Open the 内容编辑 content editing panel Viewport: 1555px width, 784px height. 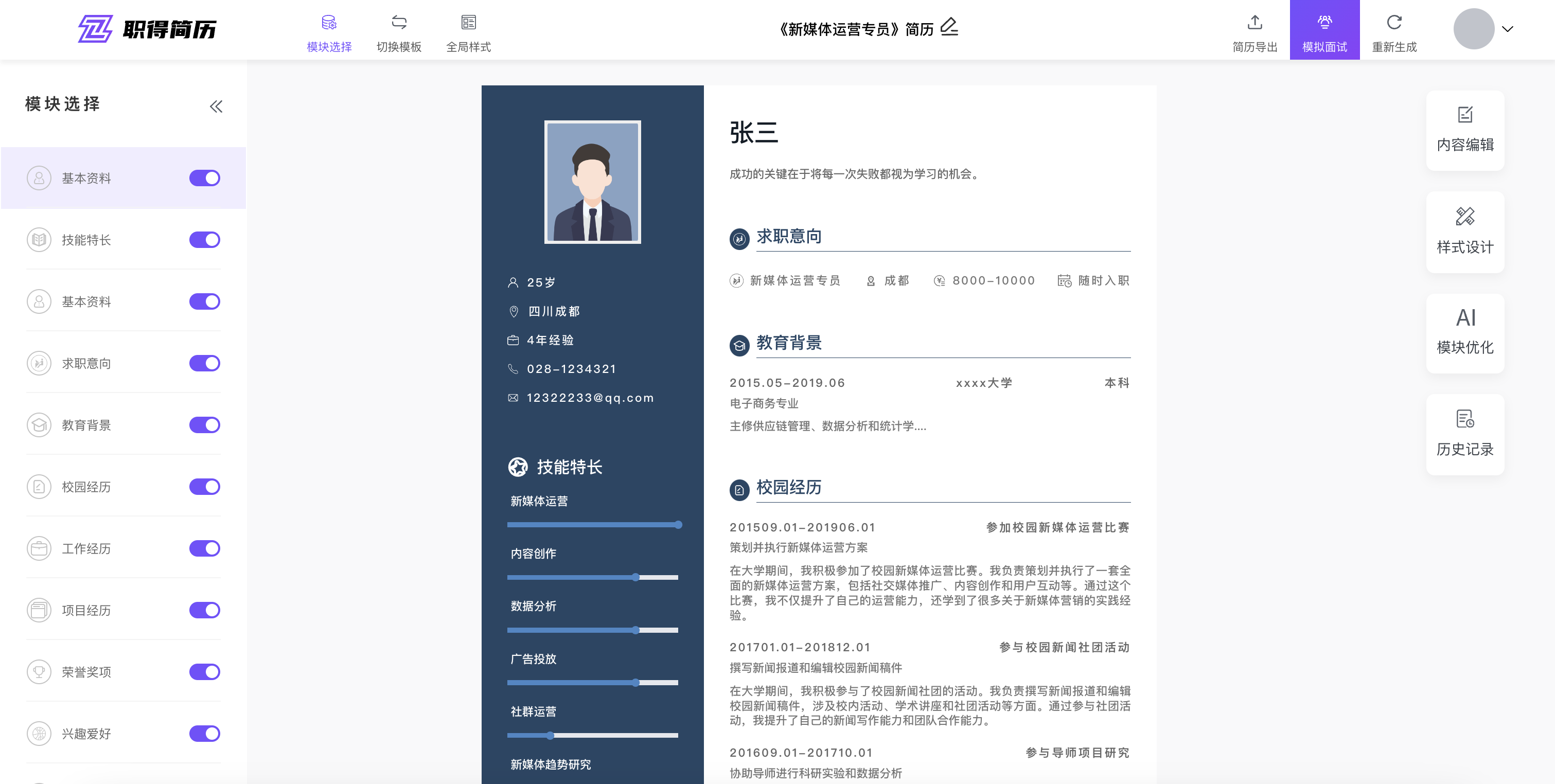pyautogui.click(x=1465, y=130)
